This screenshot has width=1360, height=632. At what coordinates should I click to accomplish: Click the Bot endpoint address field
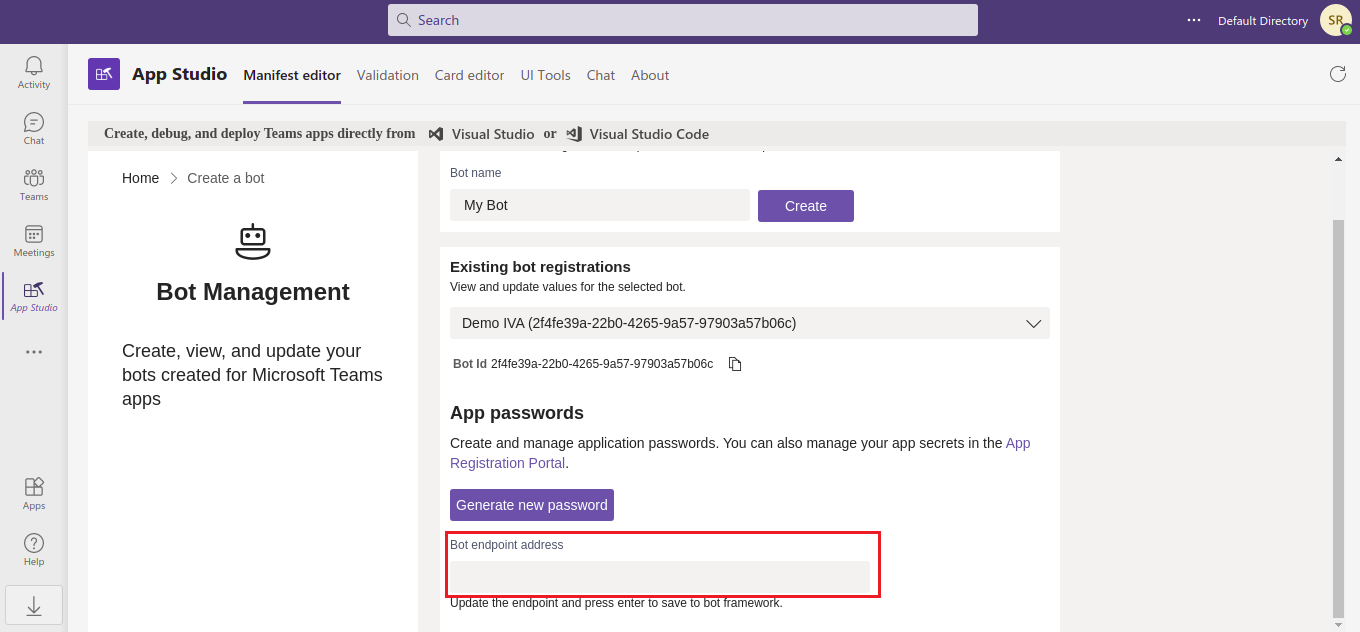[660, 577]
